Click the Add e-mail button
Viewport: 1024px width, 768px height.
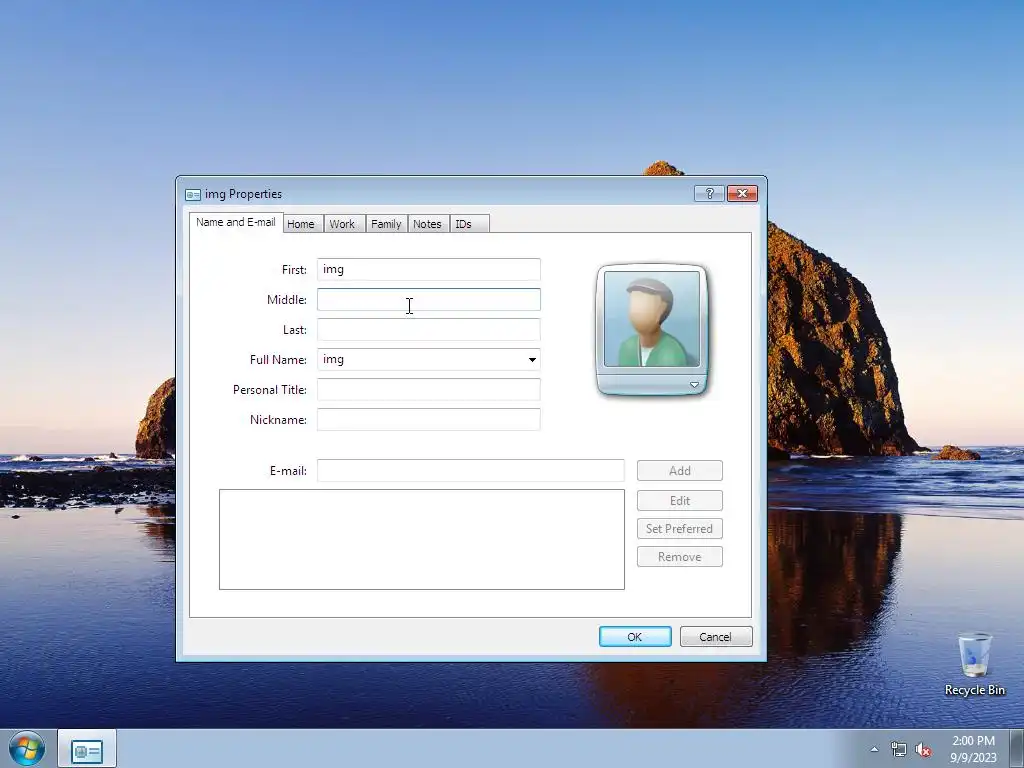(680, 471)
